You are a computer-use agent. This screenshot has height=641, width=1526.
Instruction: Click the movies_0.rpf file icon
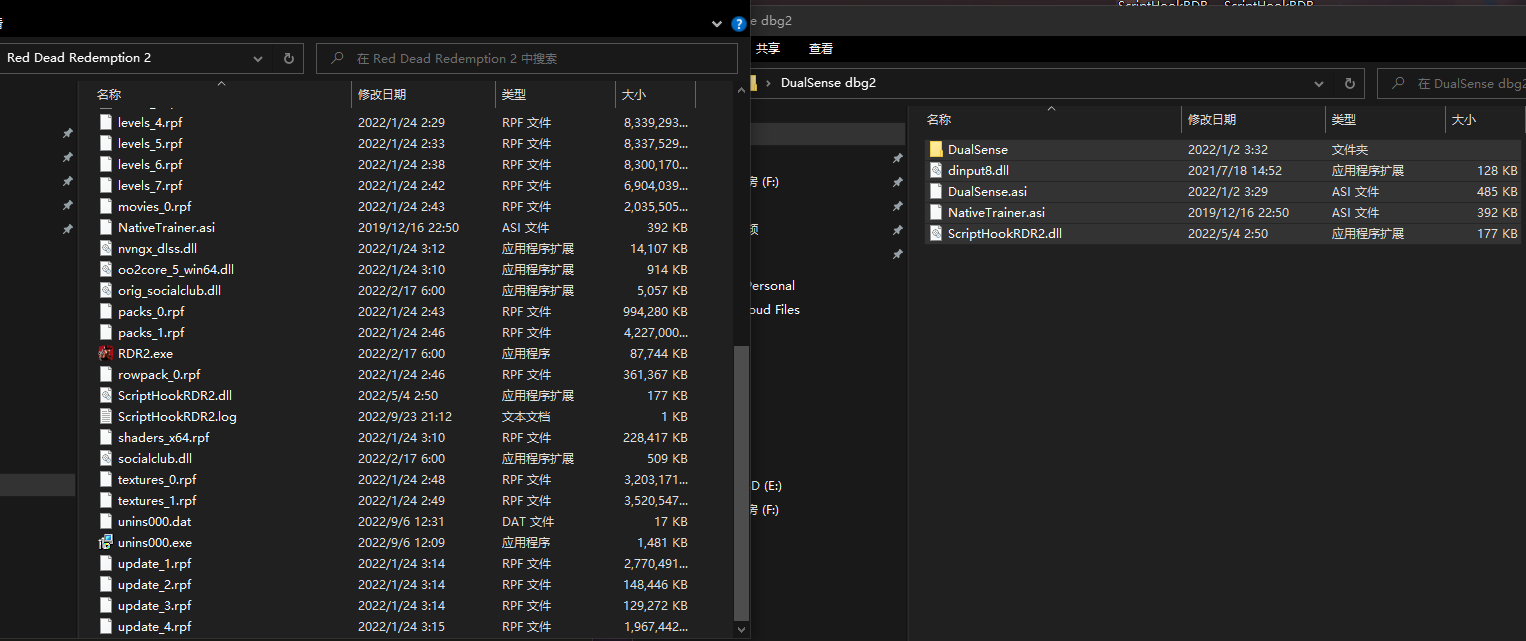[x=106, y=206]
